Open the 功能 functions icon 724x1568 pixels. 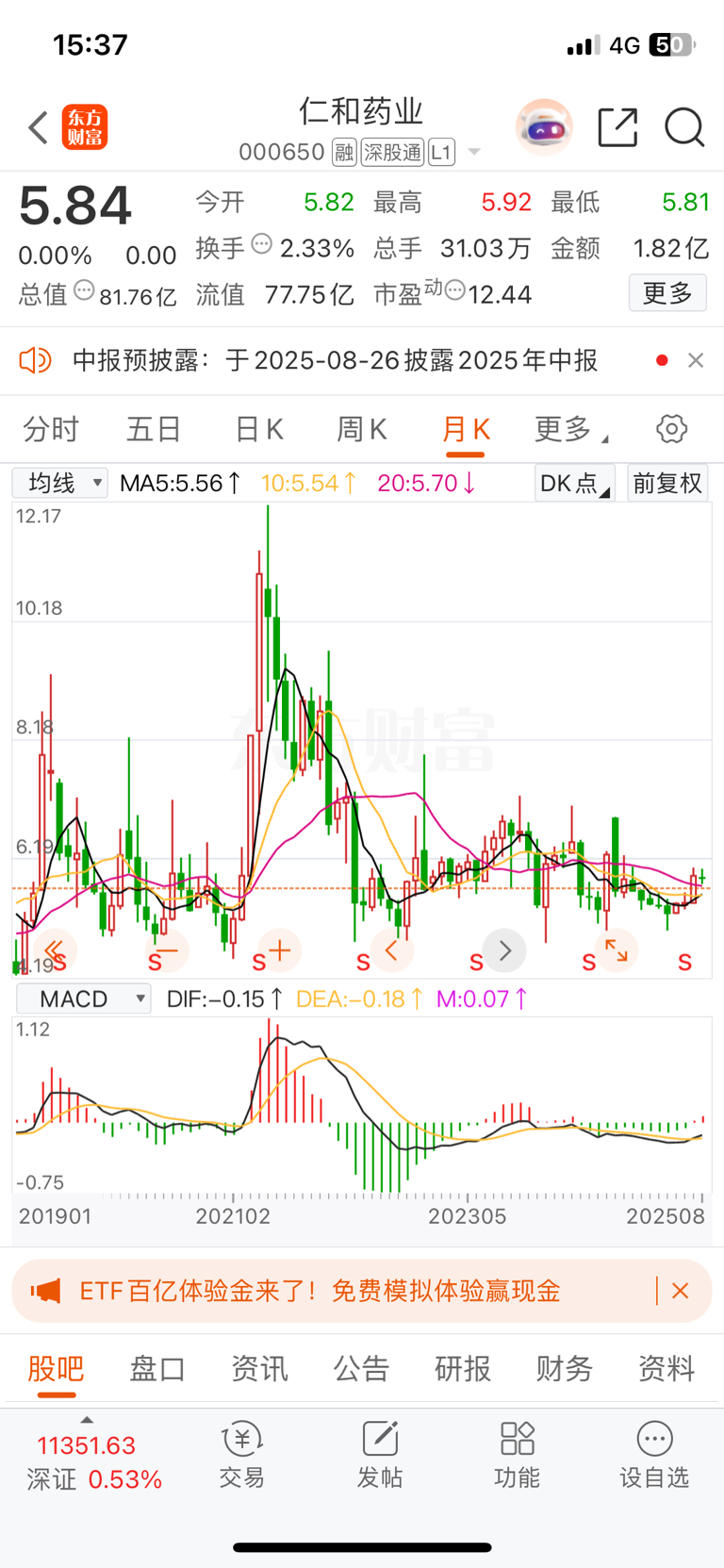click(x=517, y=1456)
